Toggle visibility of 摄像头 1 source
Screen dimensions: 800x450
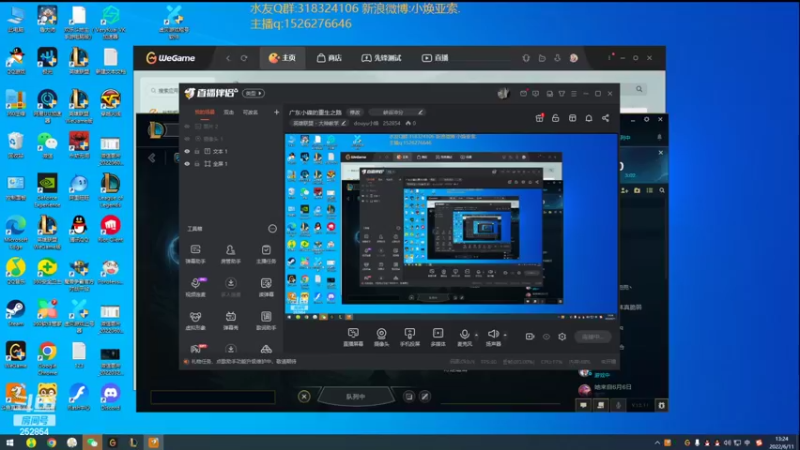[187, 139]
